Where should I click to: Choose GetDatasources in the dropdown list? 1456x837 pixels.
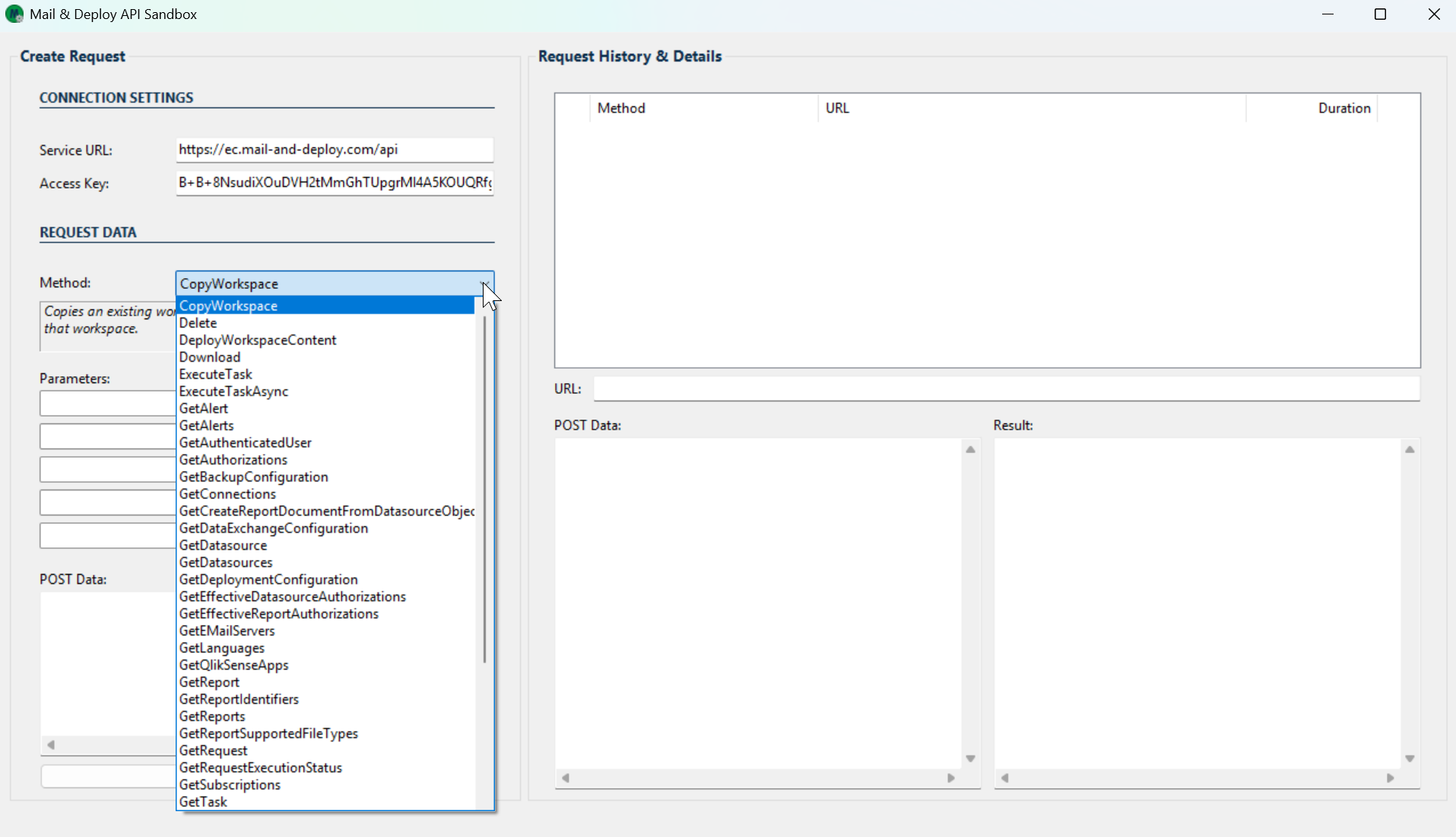coord(226,563)
